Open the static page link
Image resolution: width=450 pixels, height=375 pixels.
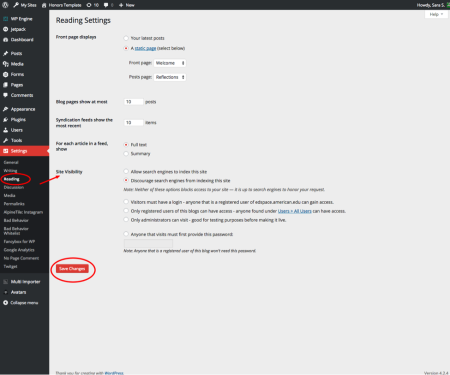145,48
